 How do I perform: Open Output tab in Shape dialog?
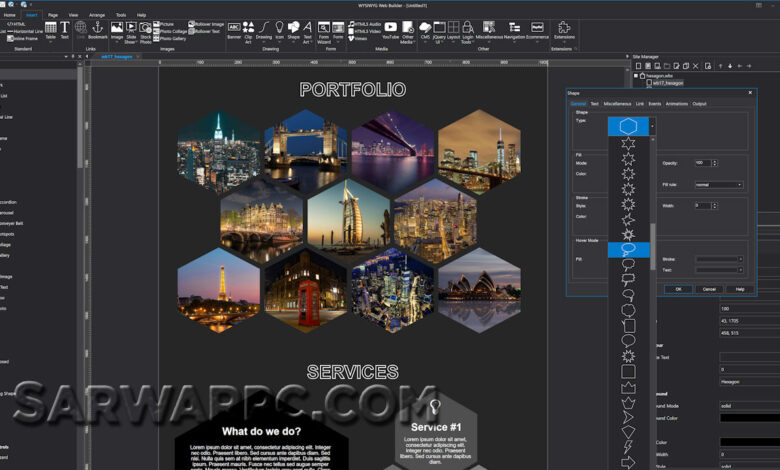[699, 103]
